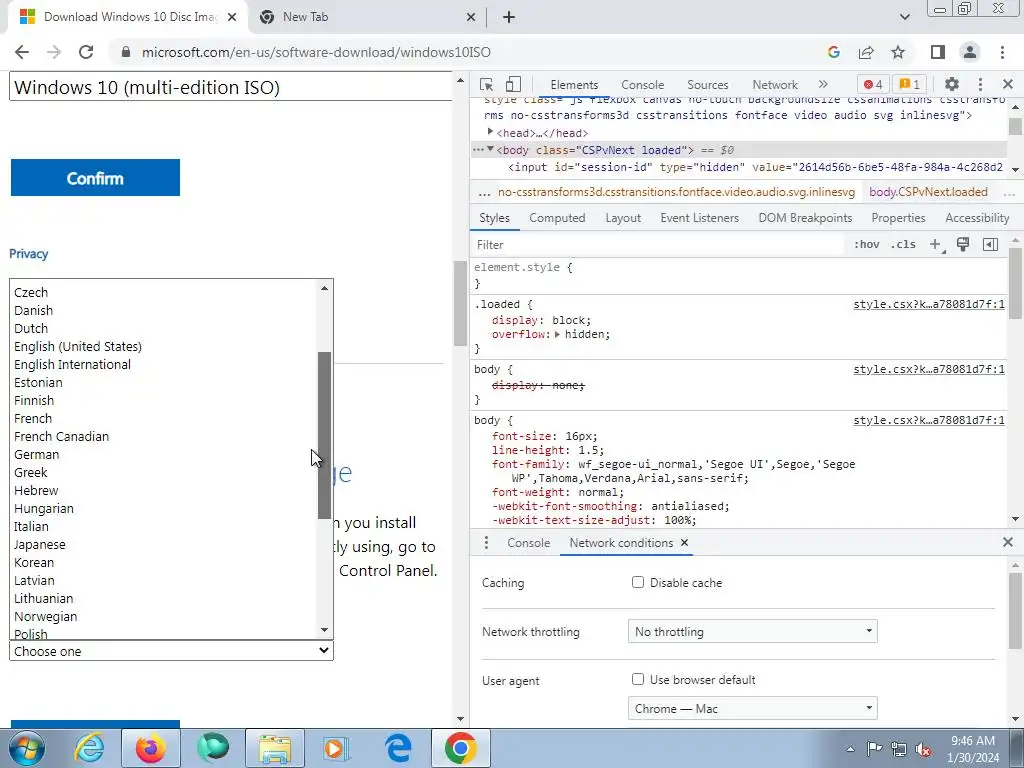Close the Network conditions drawer tab
Viewport: 1024px width, 768px height.
click(x=684, y=543)
